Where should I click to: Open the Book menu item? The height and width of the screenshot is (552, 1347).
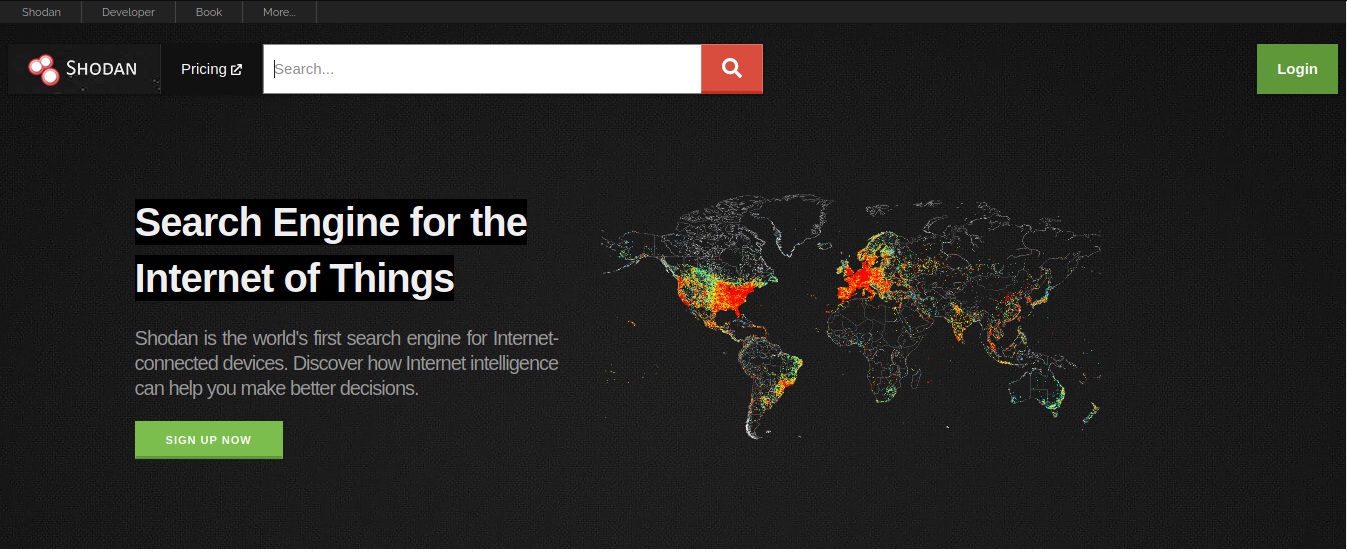(x=209, y=12)
